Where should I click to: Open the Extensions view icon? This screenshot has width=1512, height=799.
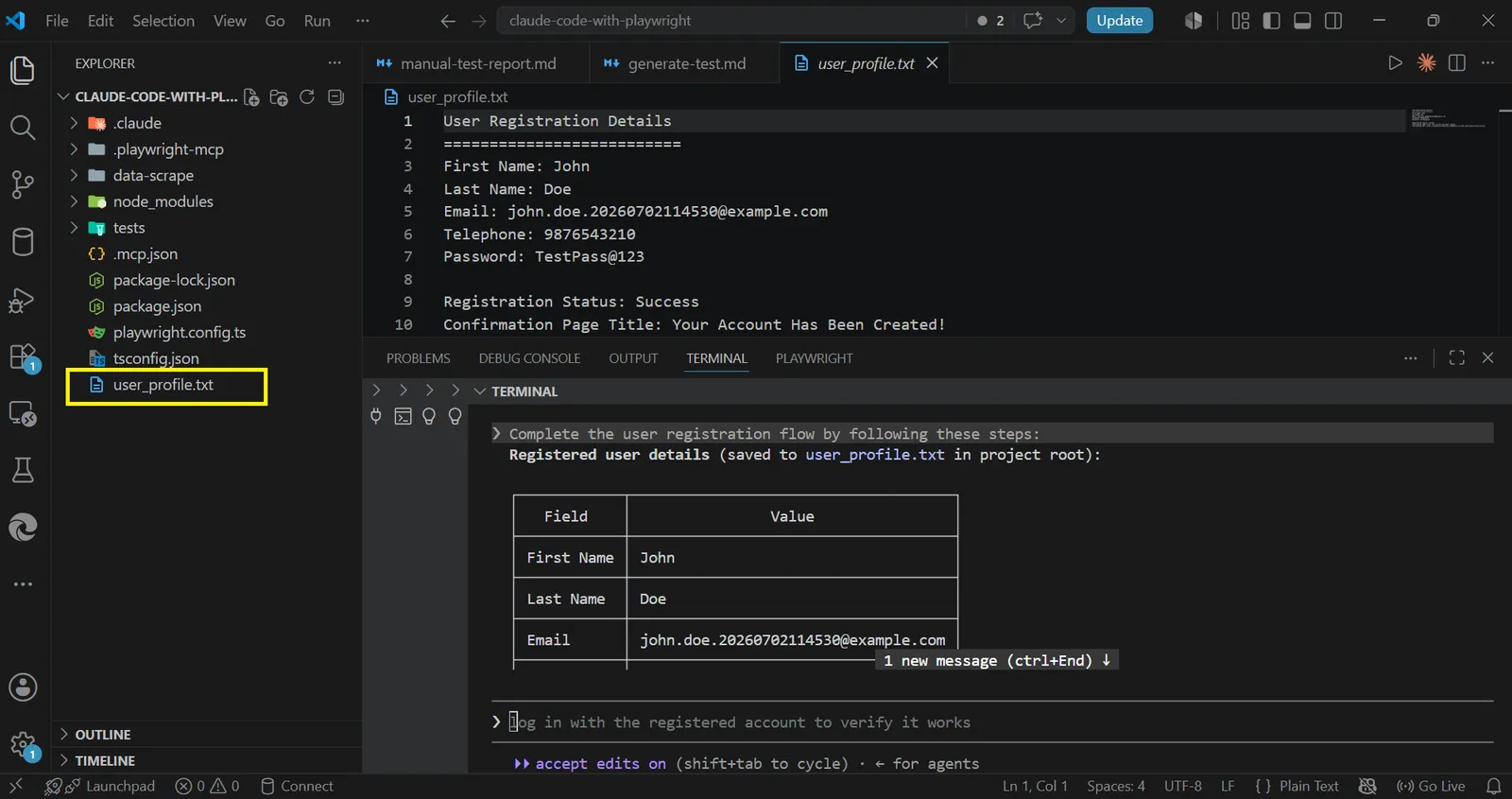point(23,357)
